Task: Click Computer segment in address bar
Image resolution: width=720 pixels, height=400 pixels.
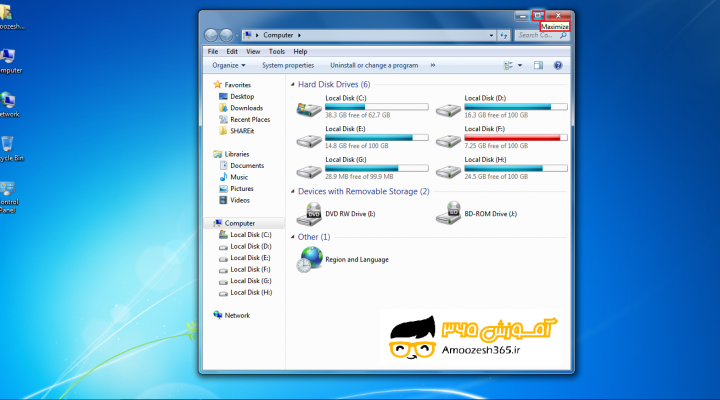Action: [278, 35]
